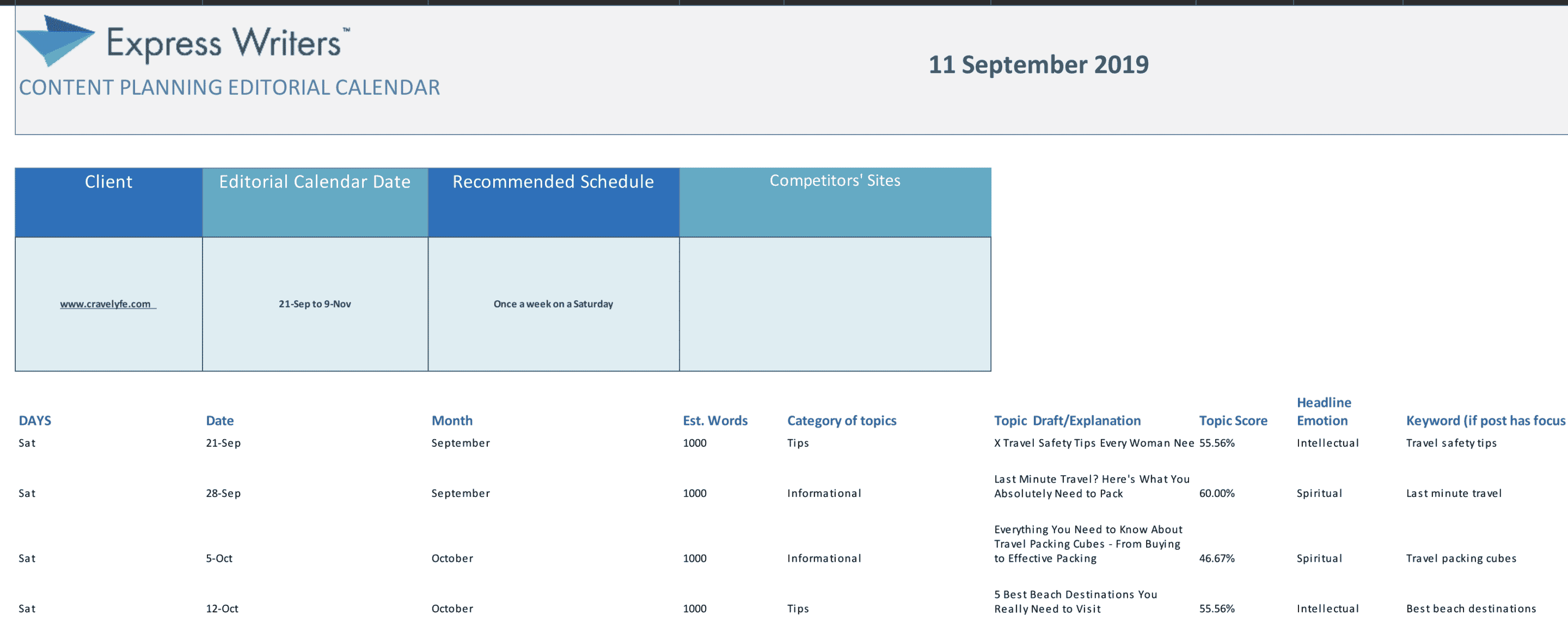Click the Est. Words column heading
Screen dimensions: 1568x632
715,421
